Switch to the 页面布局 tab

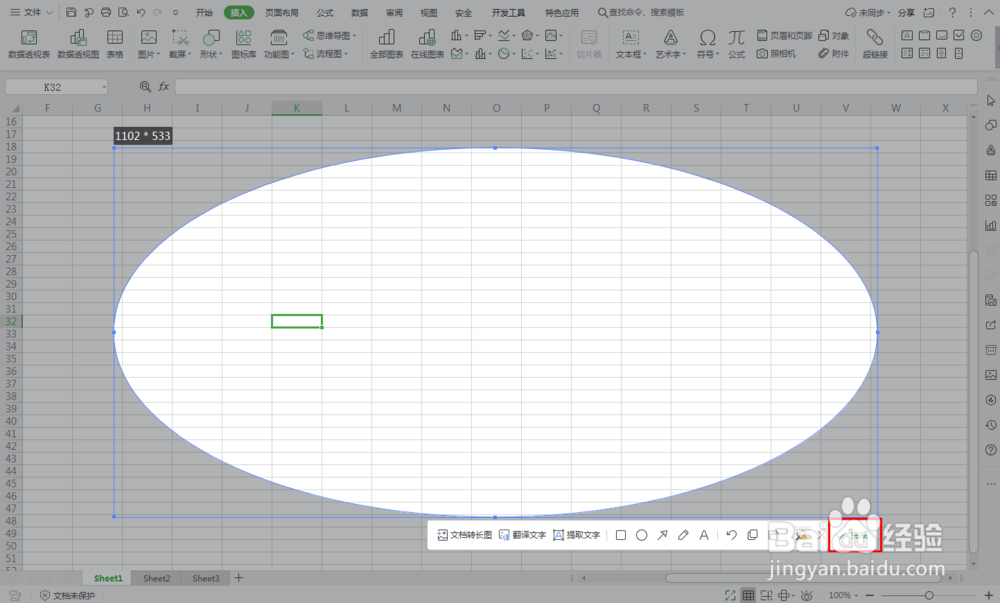(x=281, y=12)
